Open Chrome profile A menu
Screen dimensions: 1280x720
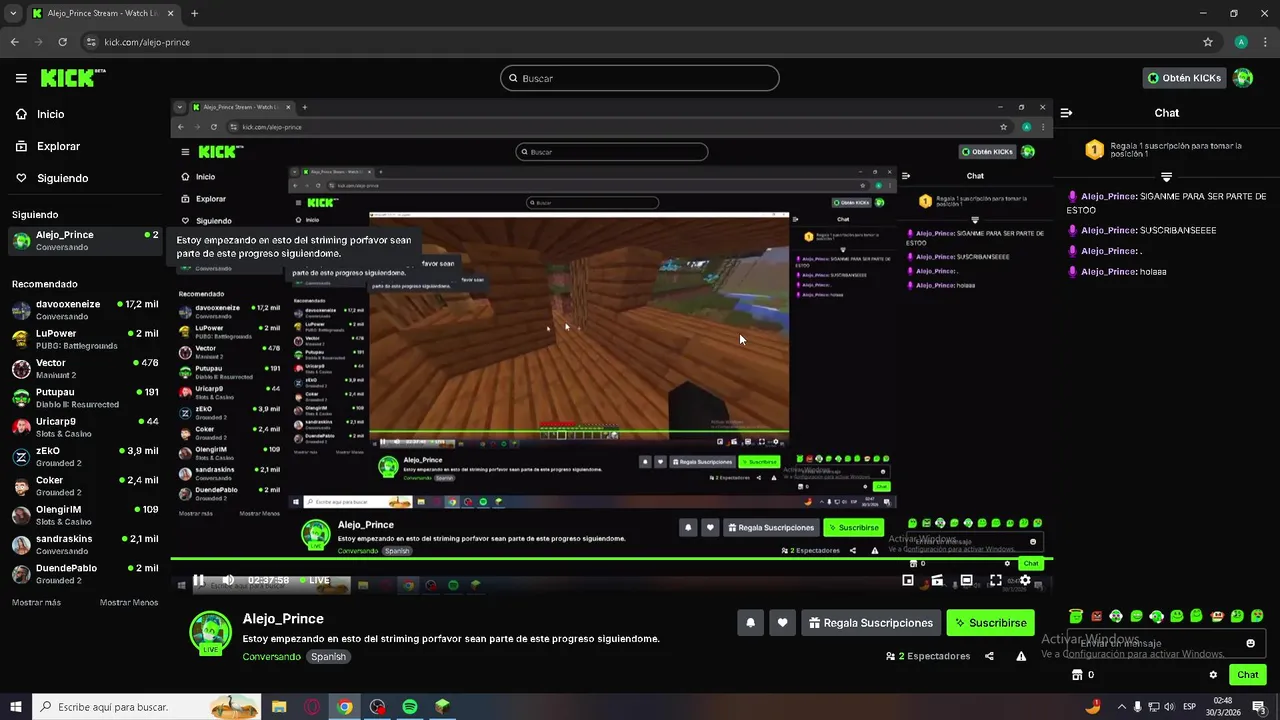tap(1241, 42)
